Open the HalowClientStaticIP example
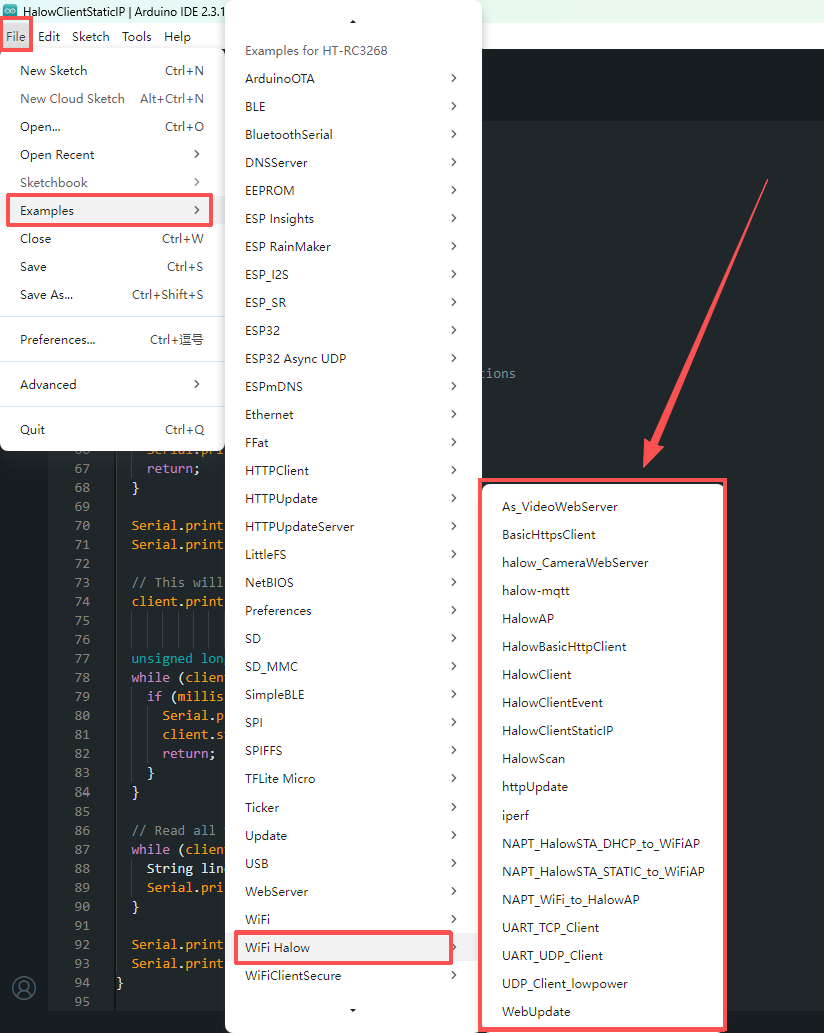 [603, 731]
